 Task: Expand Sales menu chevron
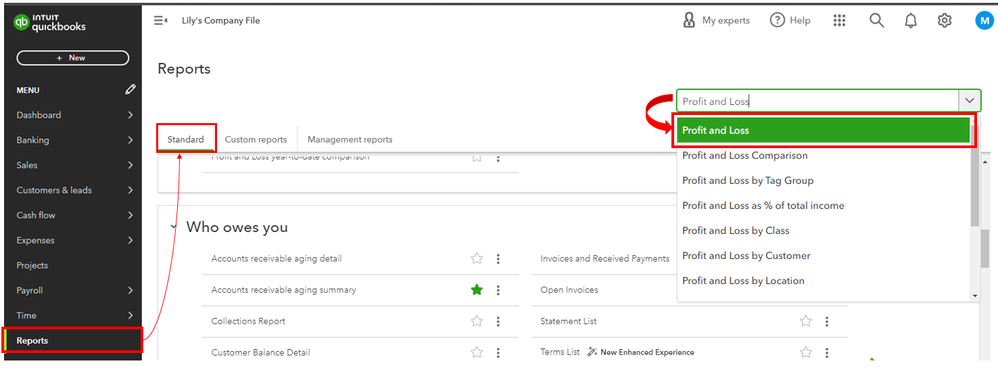point(130,165)
